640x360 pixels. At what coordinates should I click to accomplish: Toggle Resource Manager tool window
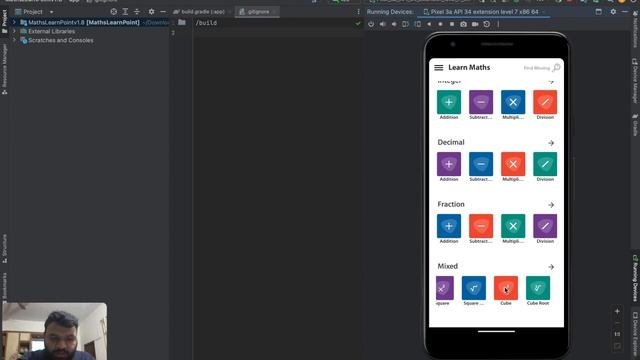click(4, 69)
